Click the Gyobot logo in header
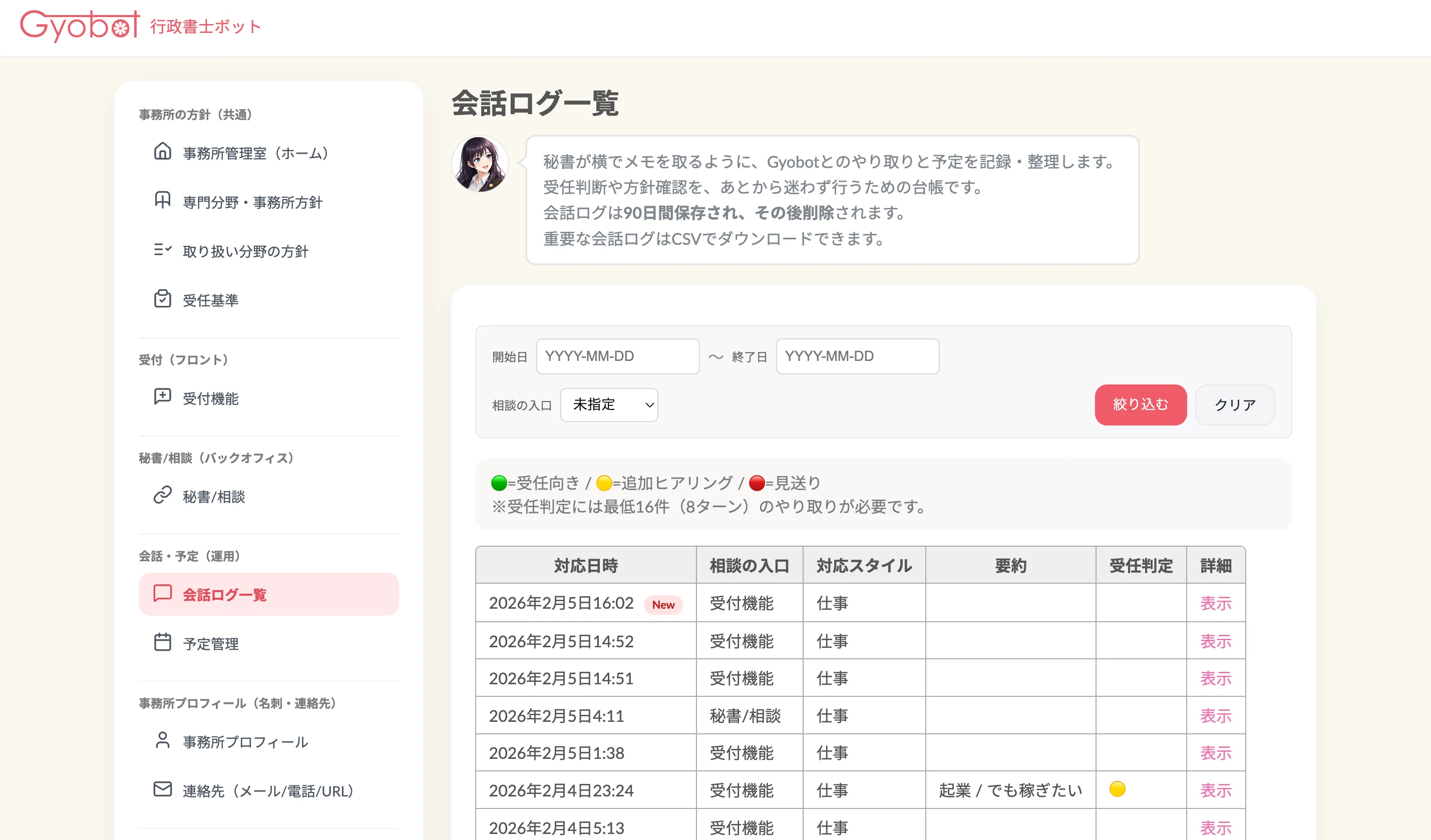 [80, 26]
